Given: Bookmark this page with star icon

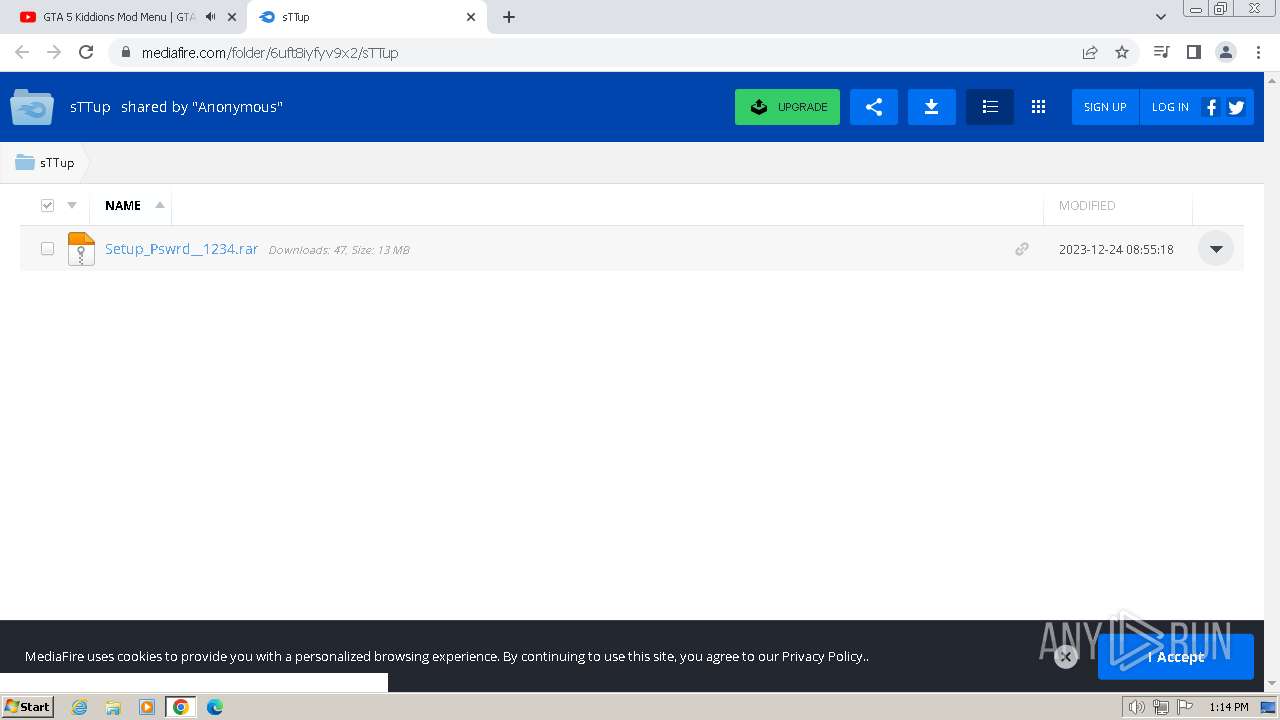Looking at the screenshot, I should click(x=1122, y=52).
